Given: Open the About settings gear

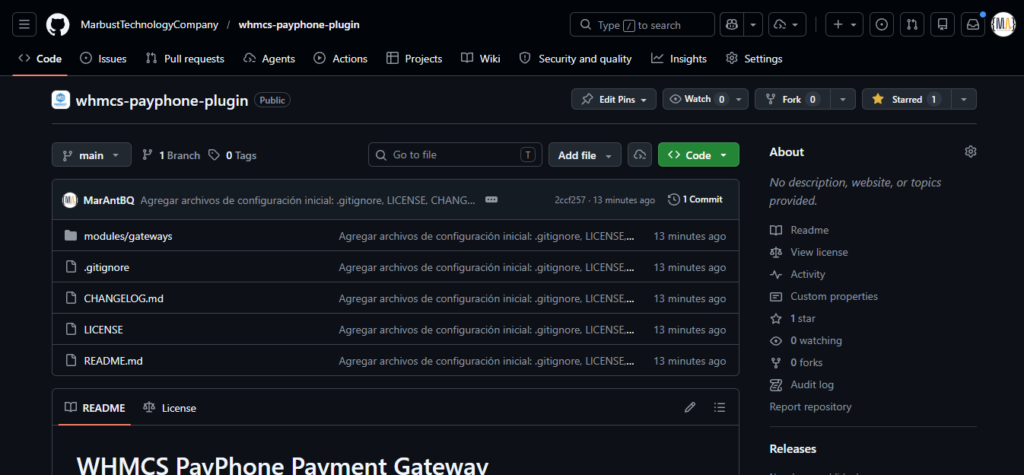Looking at the screenshot, I should point(970,152).
